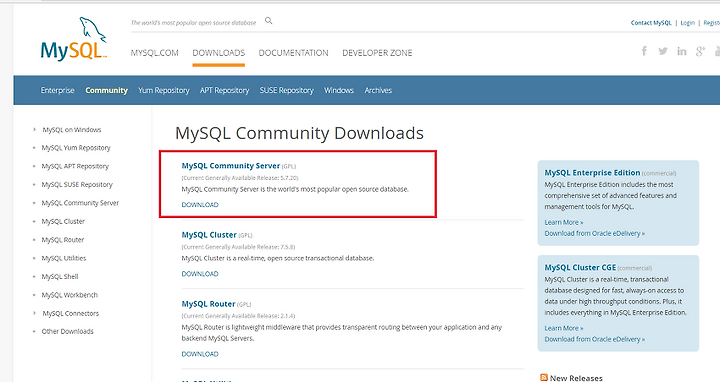Open MySQL Enterprise Edition heading link

point(592,173)
